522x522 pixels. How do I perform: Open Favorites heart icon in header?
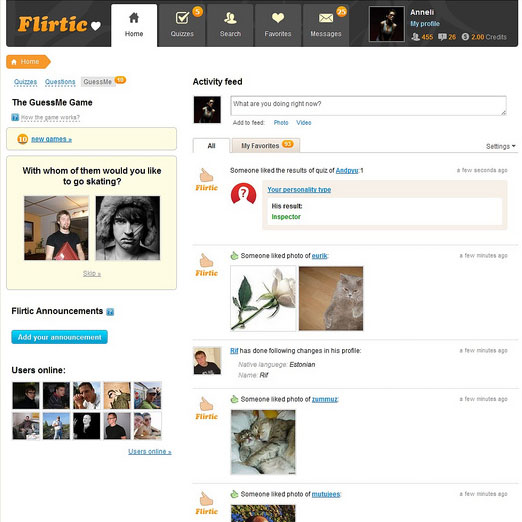(x=278, y=18)
